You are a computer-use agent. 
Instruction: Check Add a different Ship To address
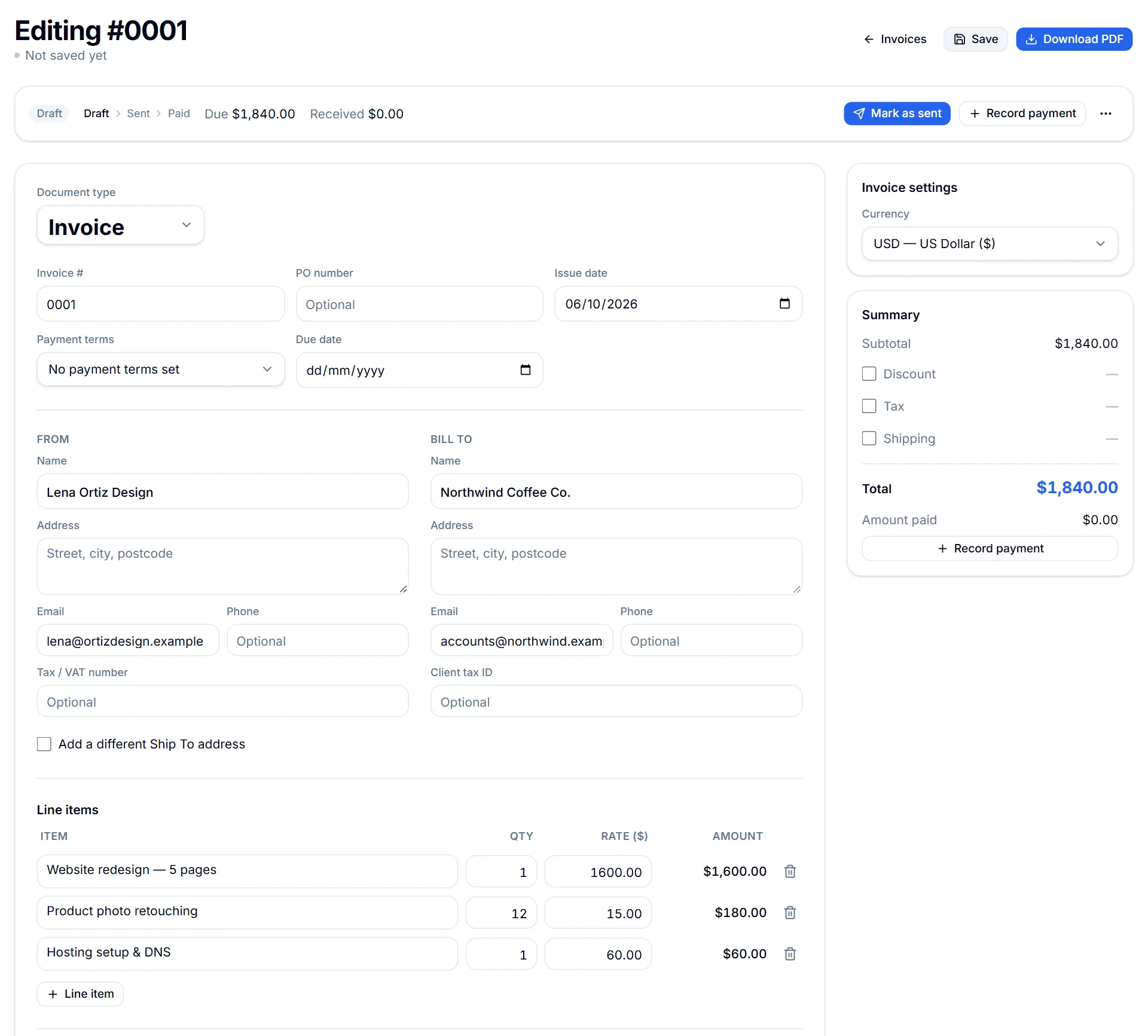(x=44, y=744)
